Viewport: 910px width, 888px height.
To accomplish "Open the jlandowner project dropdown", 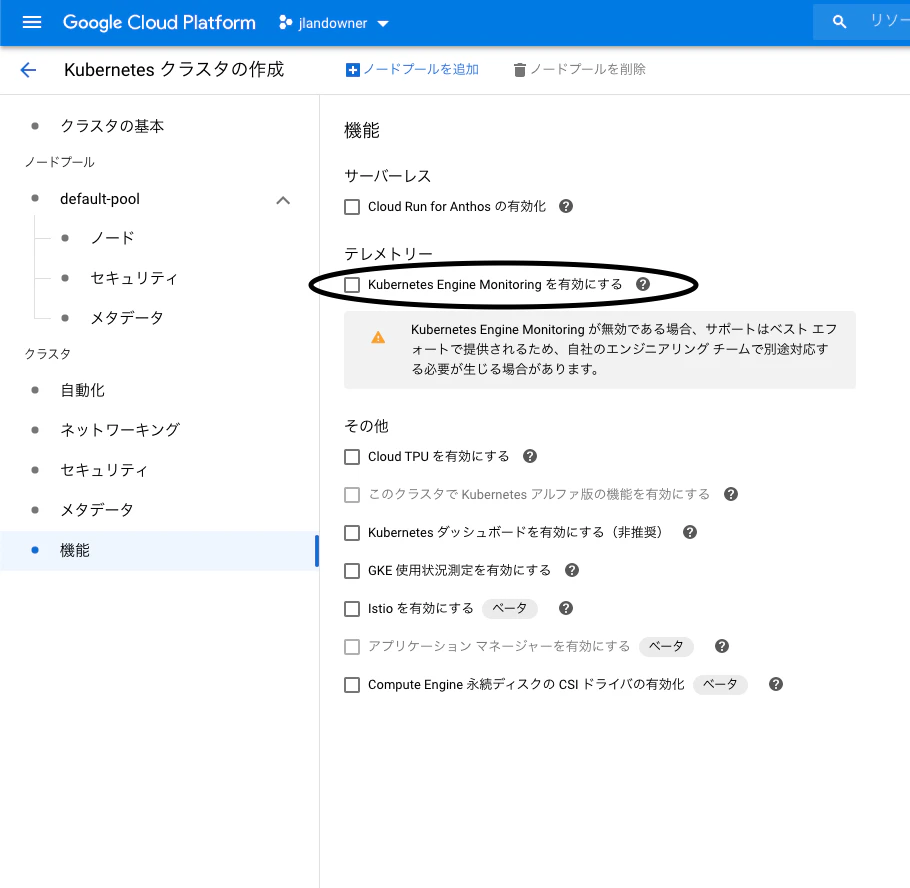I will click(334, 23).
